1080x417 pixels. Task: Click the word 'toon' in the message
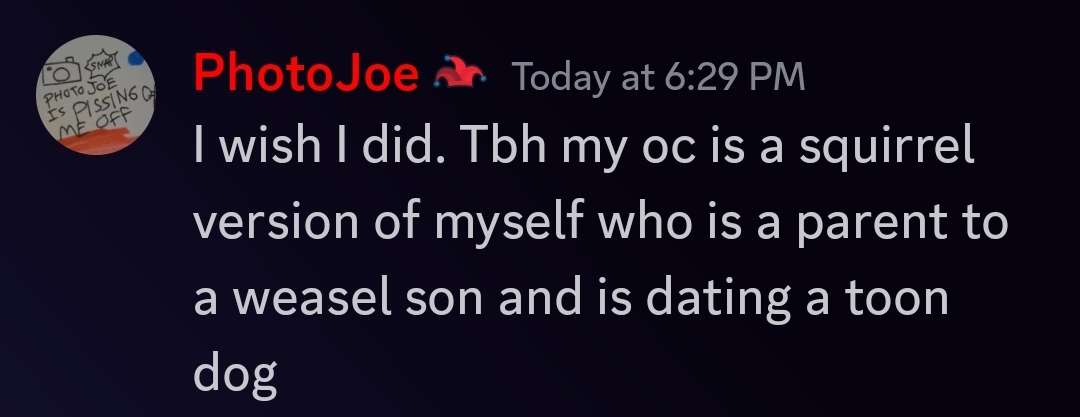(x=893, y=299)
